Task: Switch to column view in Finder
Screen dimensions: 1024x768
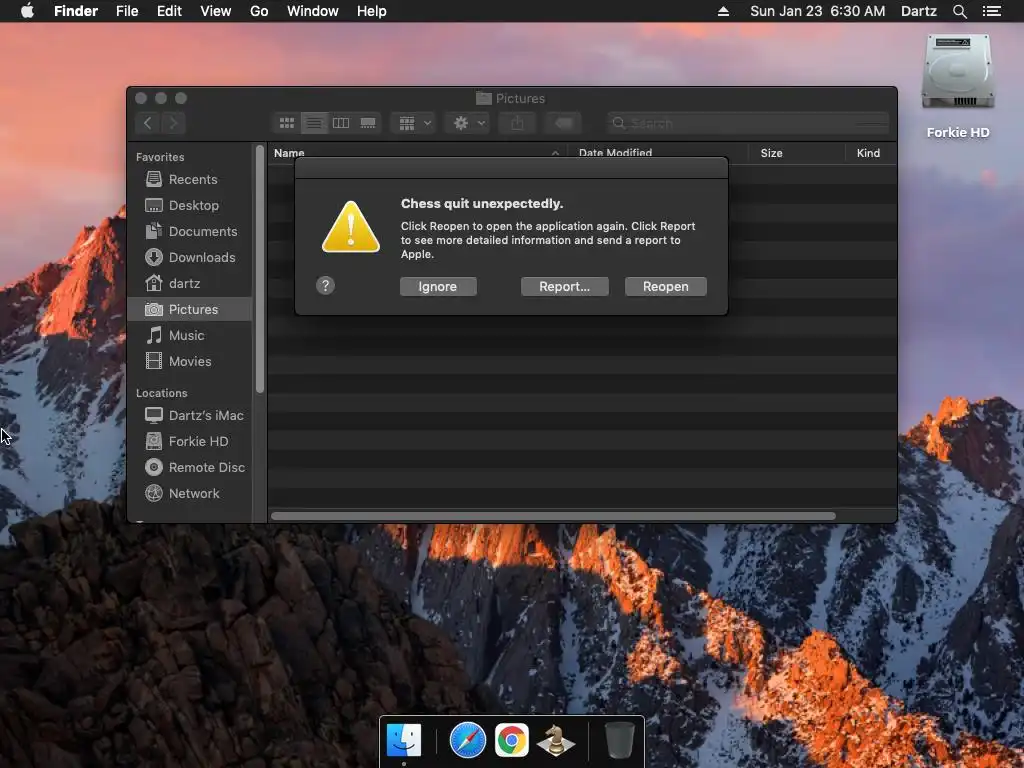Action: point(341,123)
